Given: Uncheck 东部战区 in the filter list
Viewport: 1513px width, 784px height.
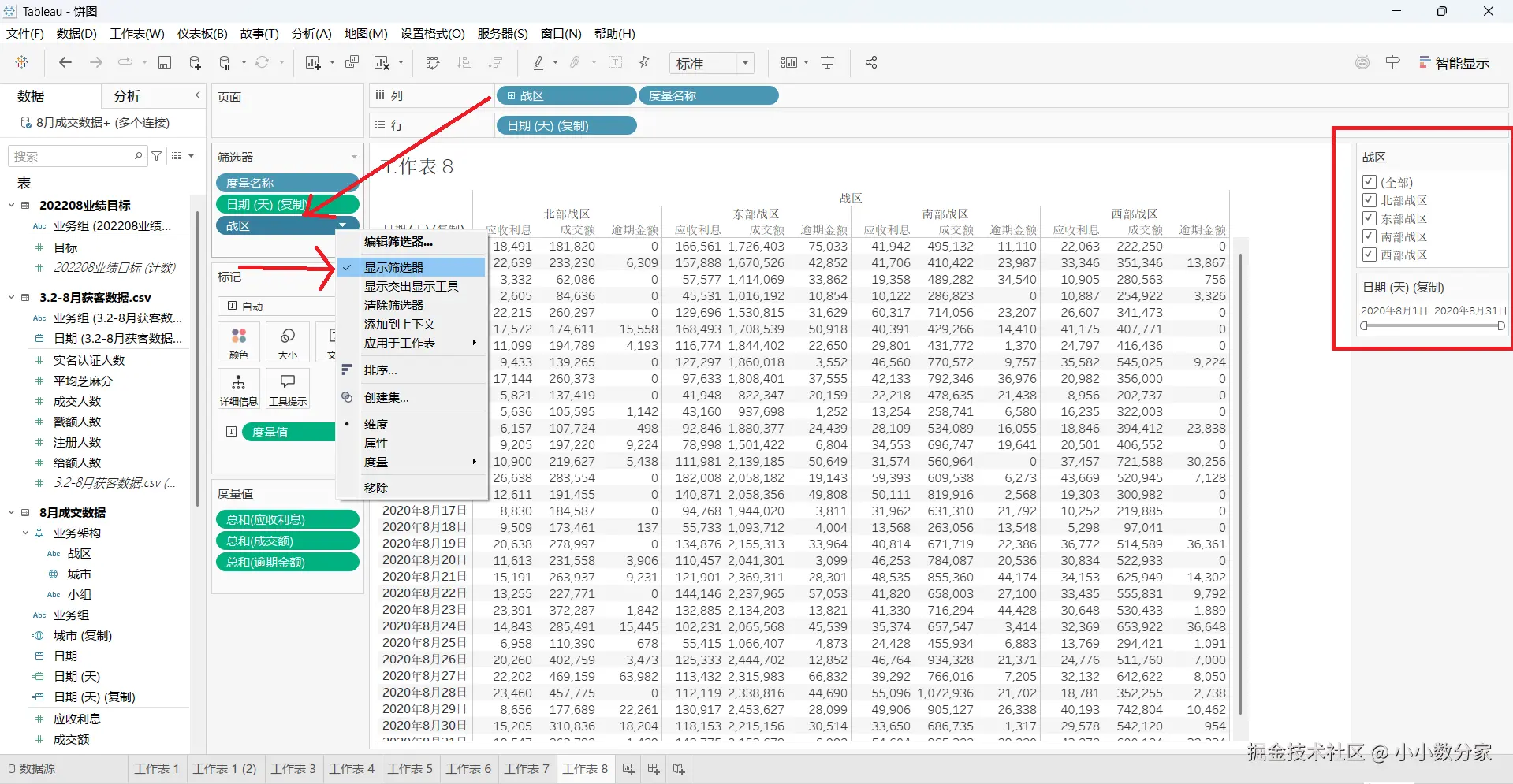Looking at the screenshot, I should coord(1370,218).
